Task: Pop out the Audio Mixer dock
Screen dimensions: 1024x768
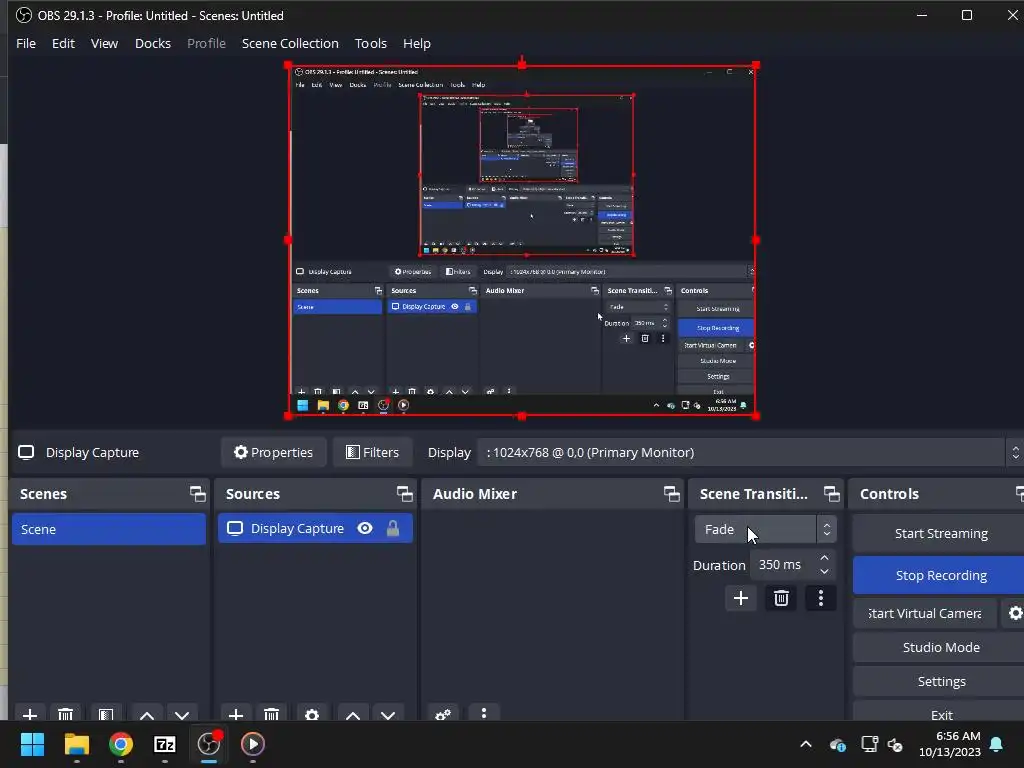Action: point(671,494)
